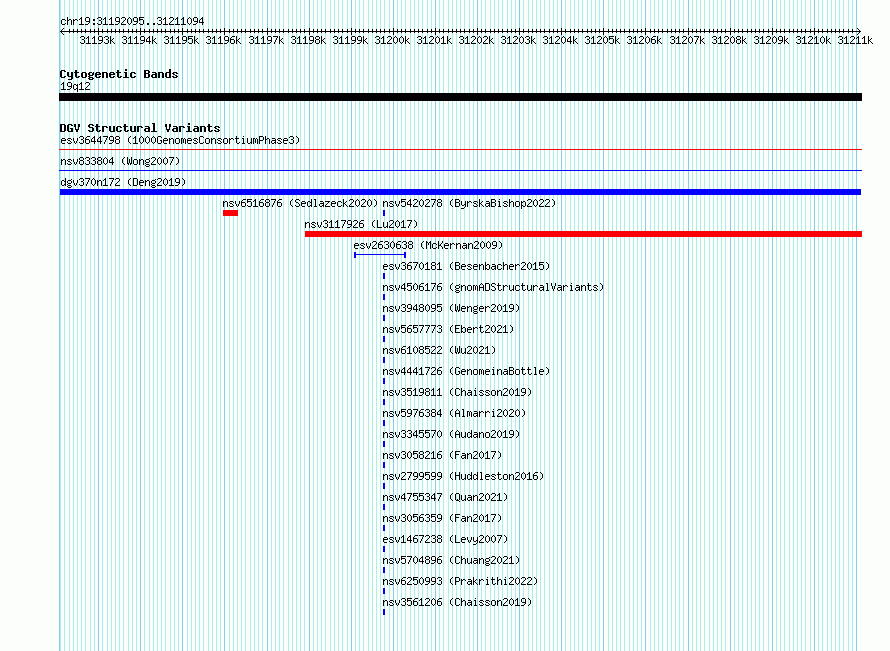Viewport: 890px width, 651px height.
Task: Select nsv5976384 (Almarri2020) variant label
Action: [x=454, y=413]
